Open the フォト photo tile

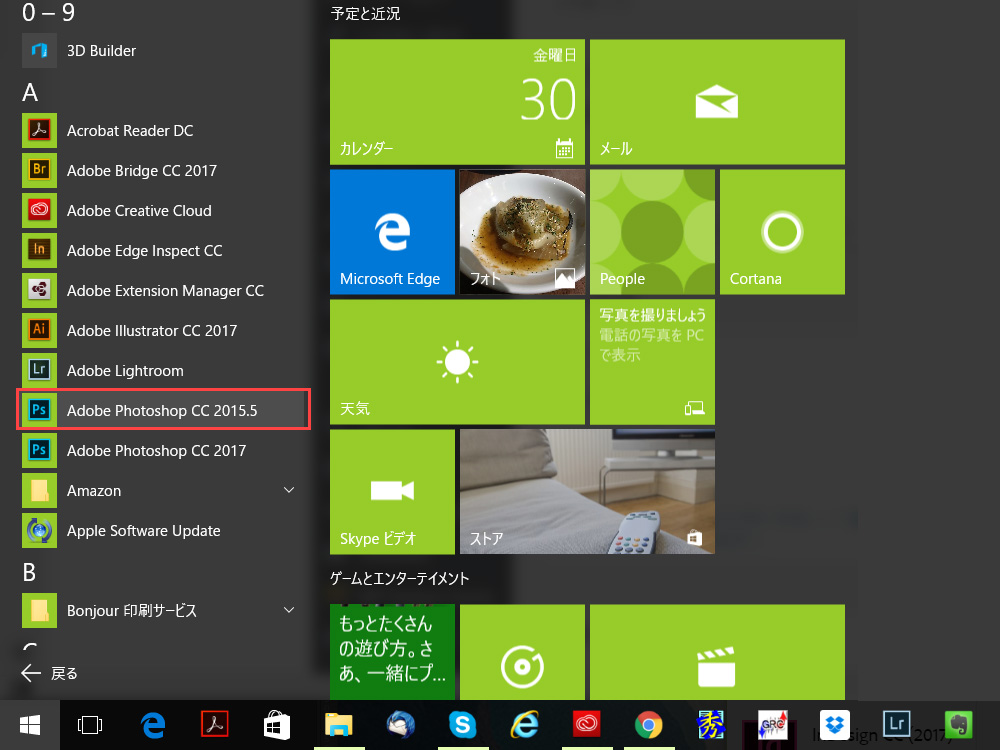tap(522, 232)
